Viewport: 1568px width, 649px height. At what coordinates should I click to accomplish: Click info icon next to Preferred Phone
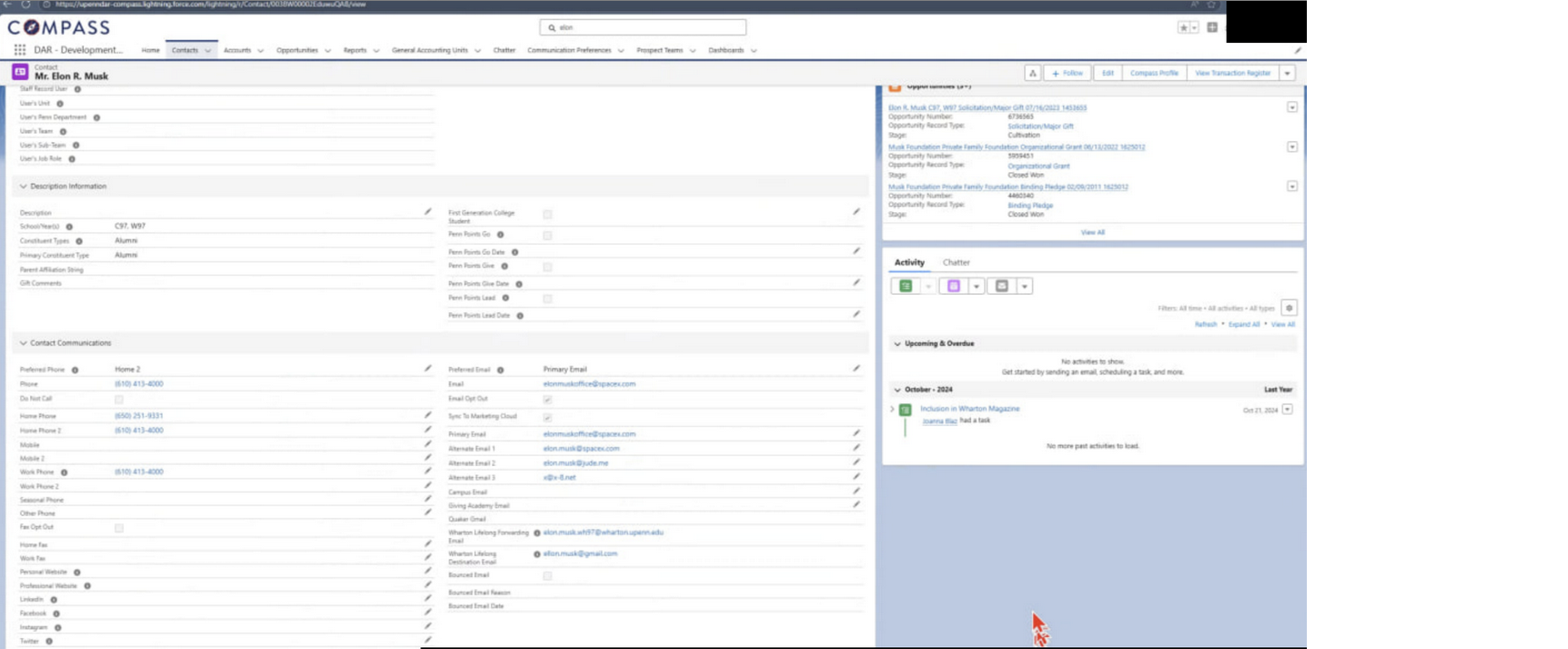coord(75,370)
